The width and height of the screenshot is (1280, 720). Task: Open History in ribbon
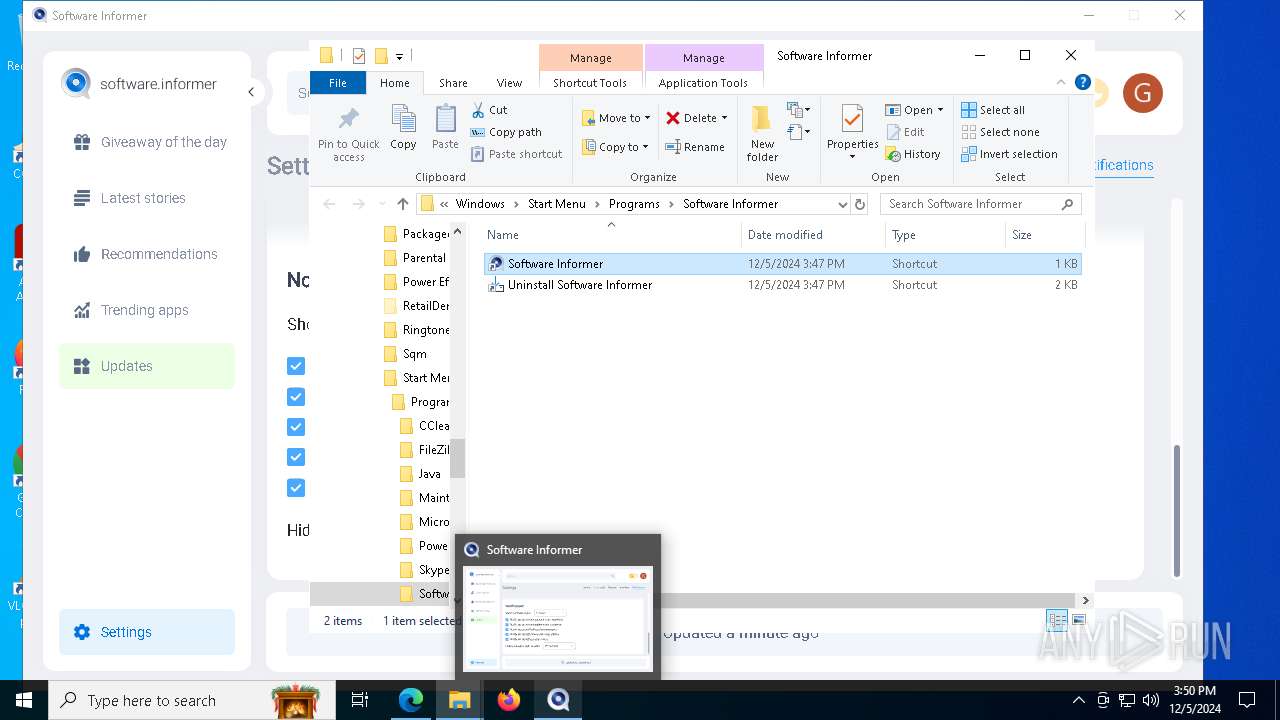pyautogui.click(x=913, y=154)
